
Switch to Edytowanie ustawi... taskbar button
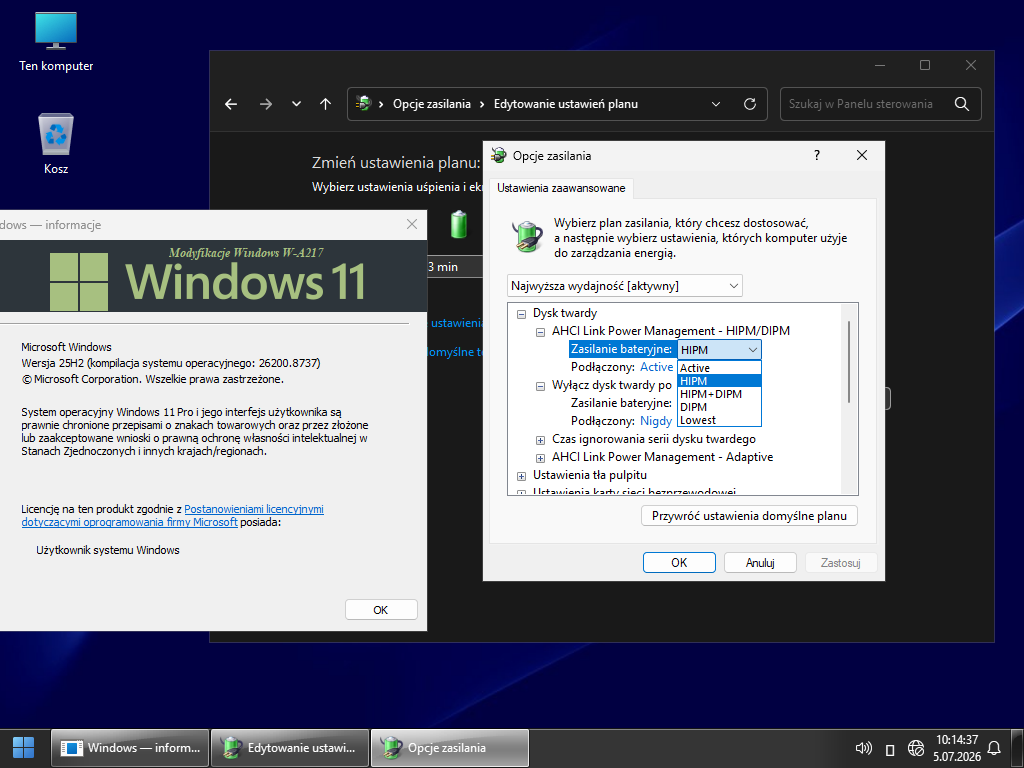[290, 748]
